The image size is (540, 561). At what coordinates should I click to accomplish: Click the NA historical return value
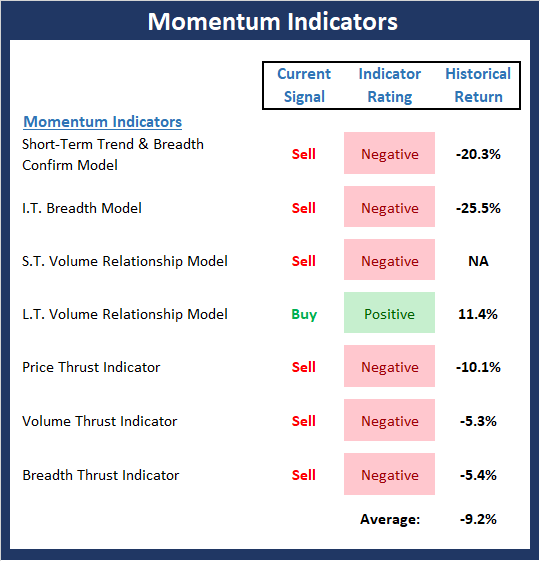(x=478, y=261)
